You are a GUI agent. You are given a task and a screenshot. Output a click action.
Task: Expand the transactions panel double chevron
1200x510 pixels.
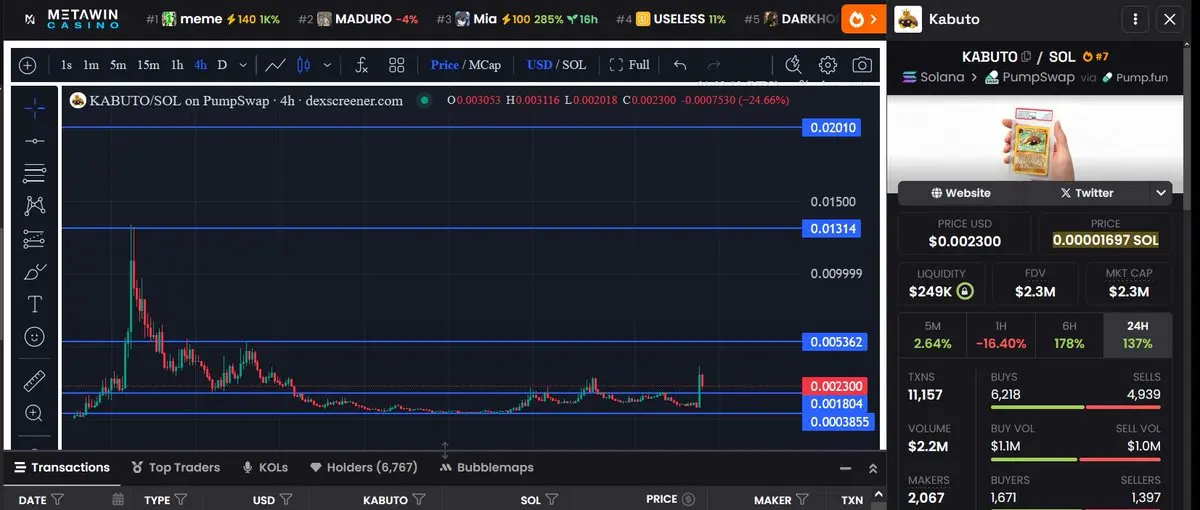[873, 468]
